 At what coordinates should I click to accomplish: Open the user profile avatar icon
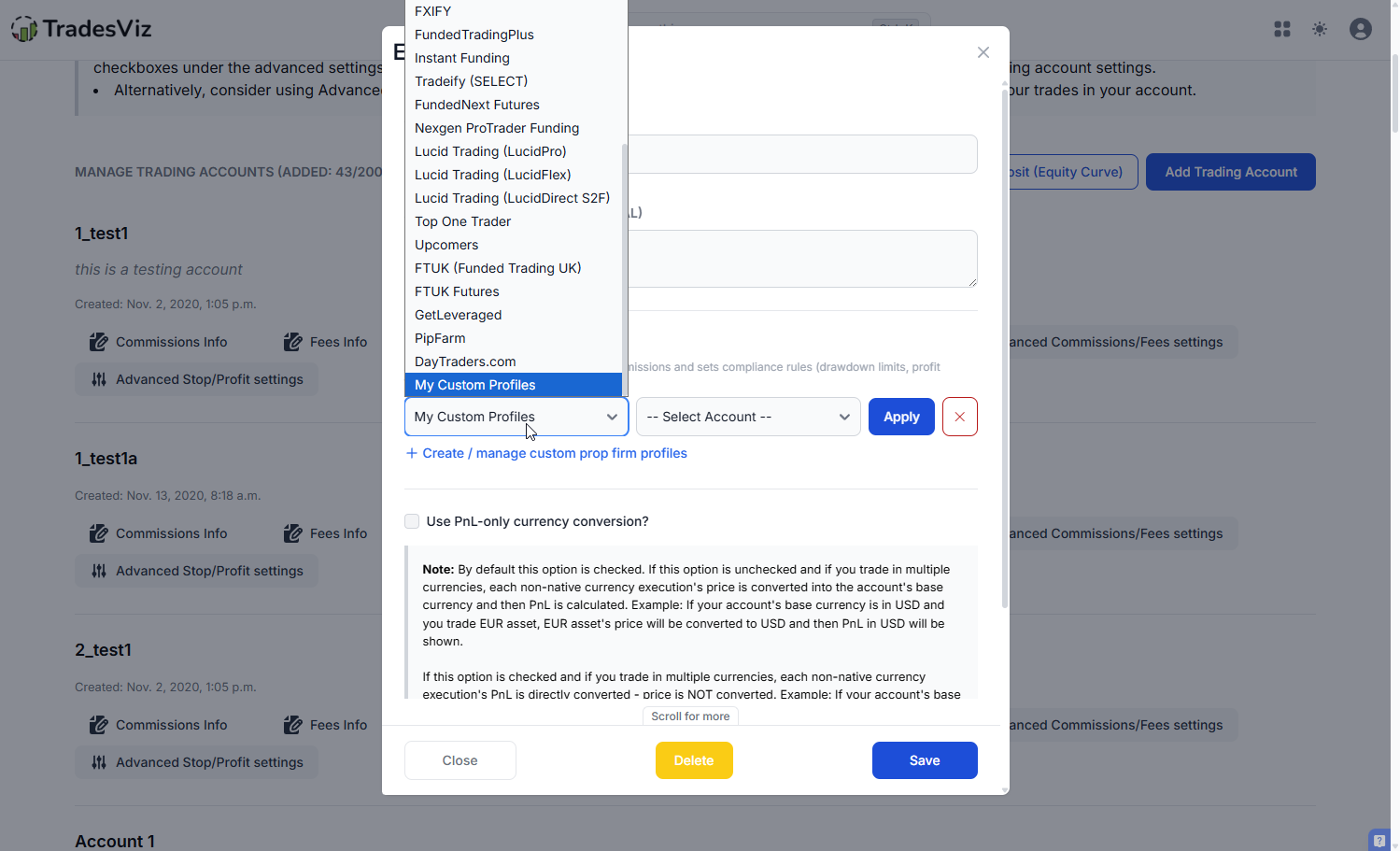click(x=1361, y=29)
